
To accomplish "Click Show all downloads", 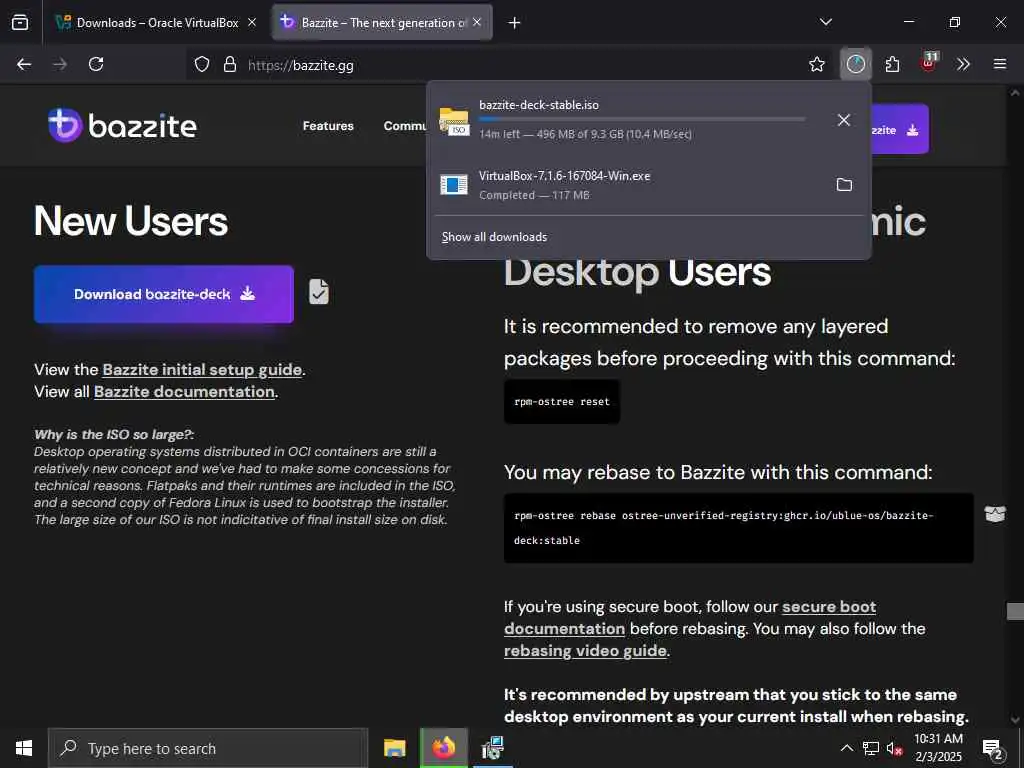I will [494, 237].
